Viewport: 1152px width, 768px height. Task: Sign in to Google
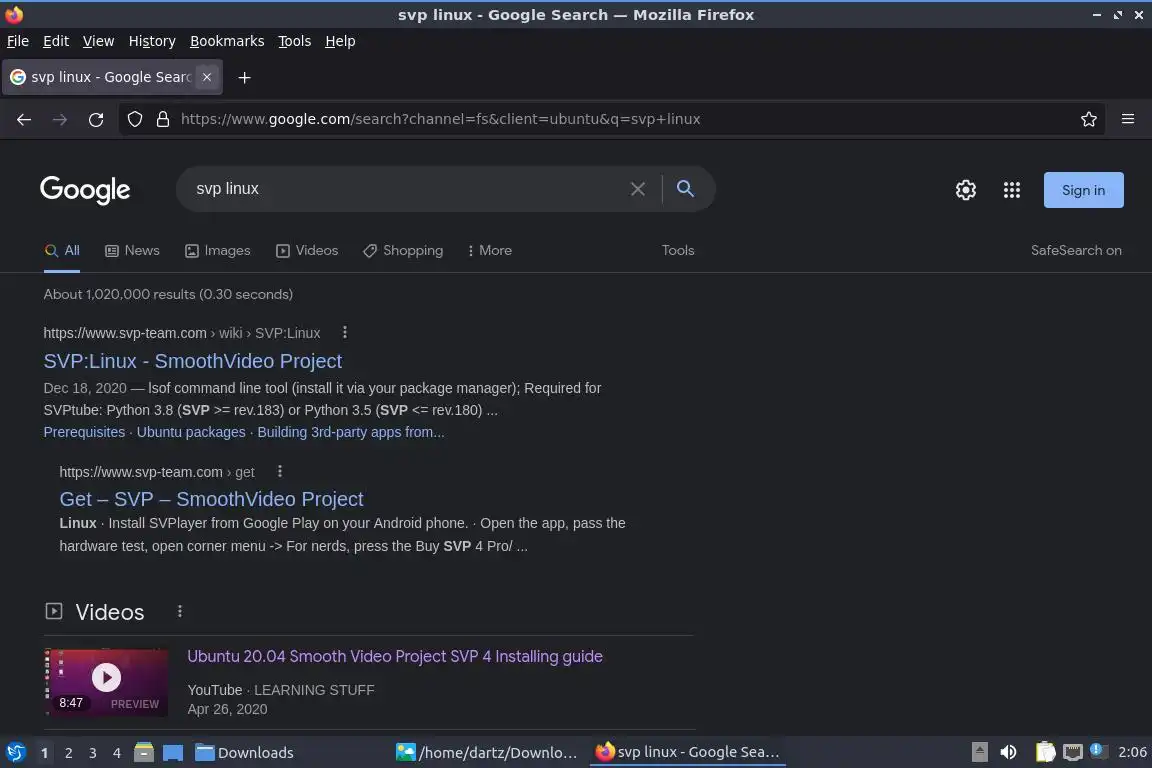pyautogui.click(x=1083, y=190)
